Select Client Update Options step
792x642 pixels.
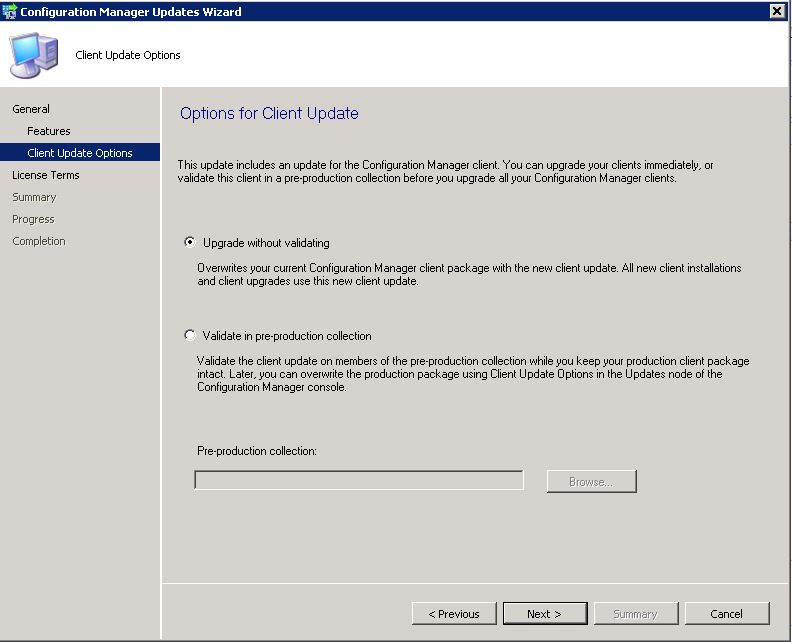click(80, 153)
